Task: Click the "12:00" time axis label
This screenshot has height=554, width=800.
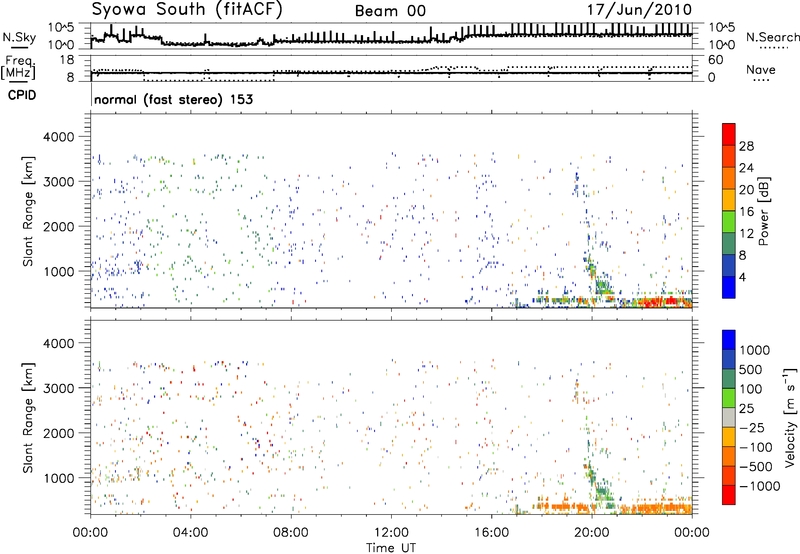Action: click(x=391, y=533)
